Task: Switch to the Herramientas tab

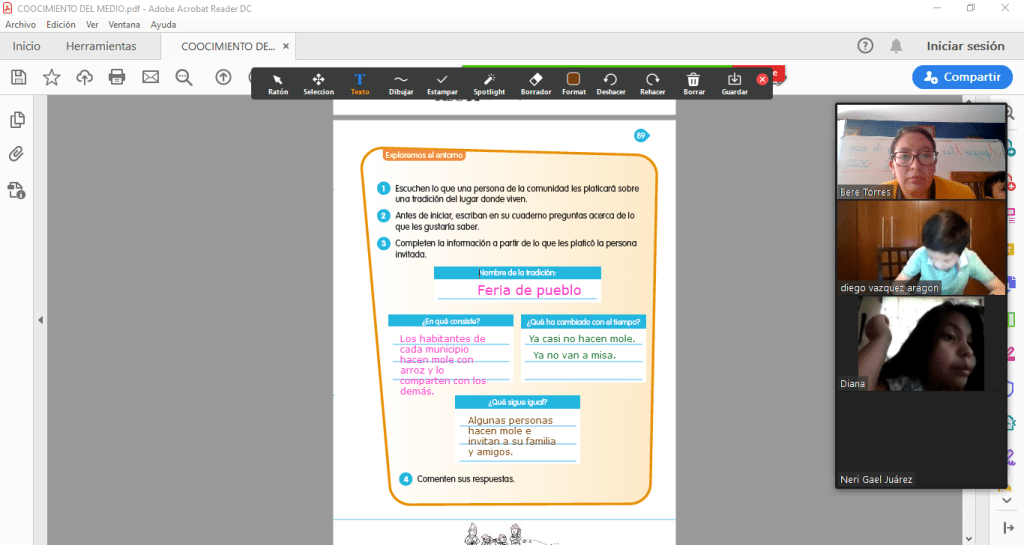Action: (101, 46)
